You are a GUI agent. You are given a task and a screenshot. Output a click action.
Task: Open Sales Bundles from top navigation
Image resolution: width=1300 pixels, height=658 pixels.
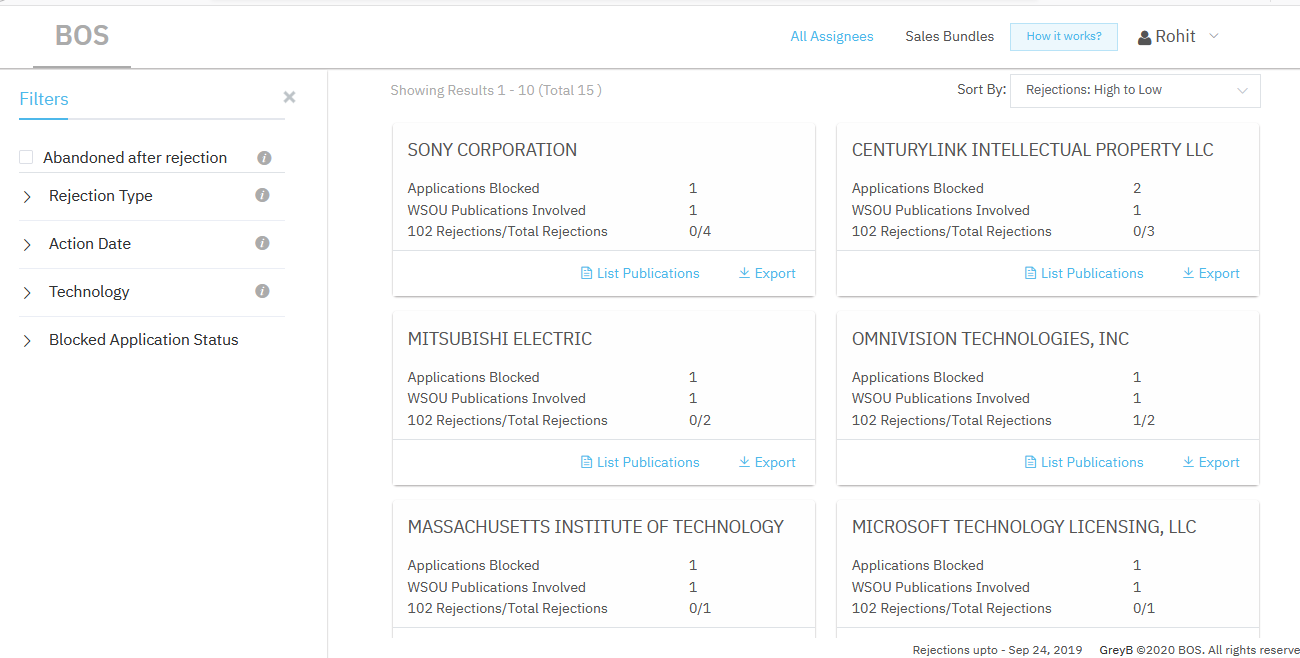tap(949, 36)
